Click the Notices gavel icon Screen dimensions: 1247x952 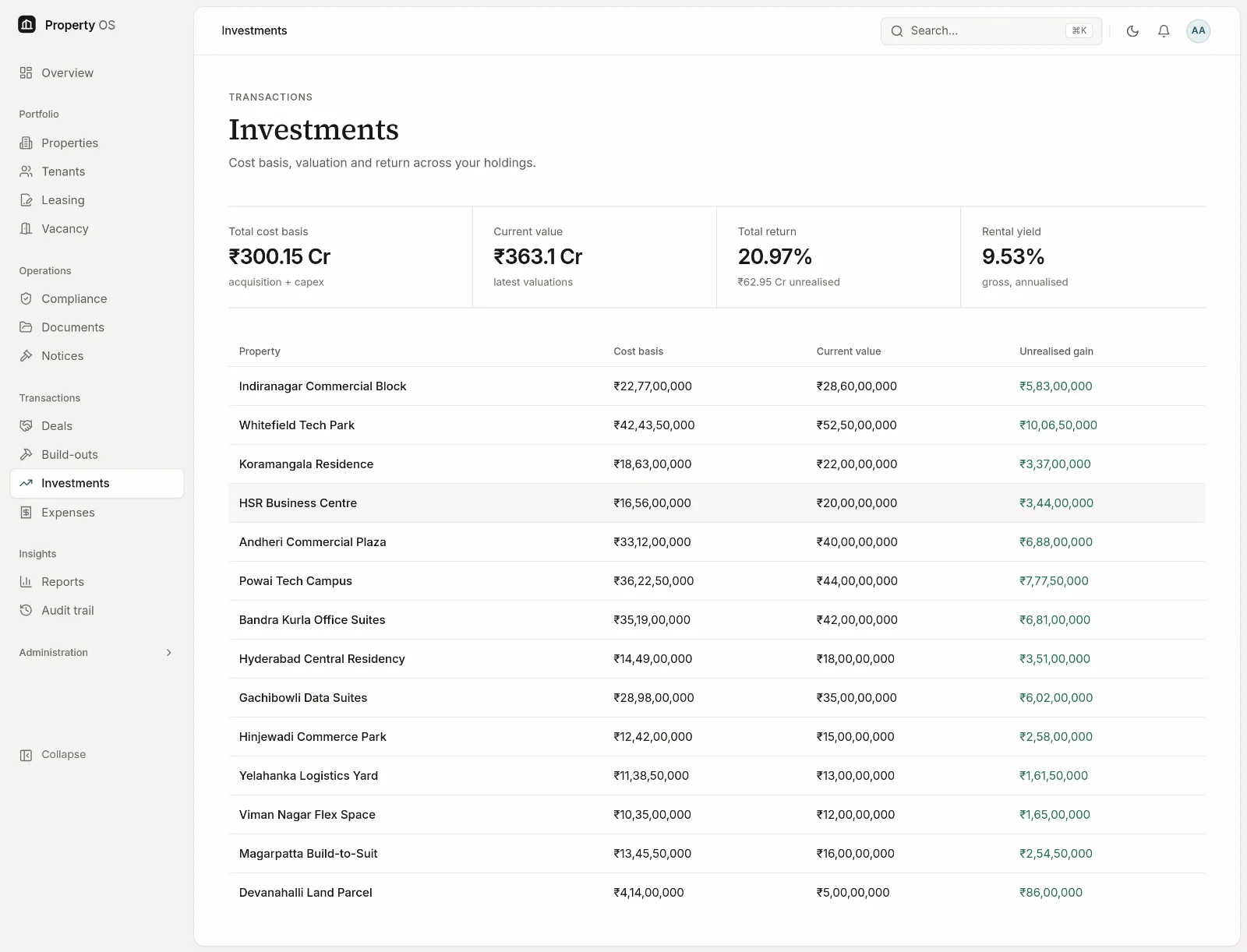[26, 356]
